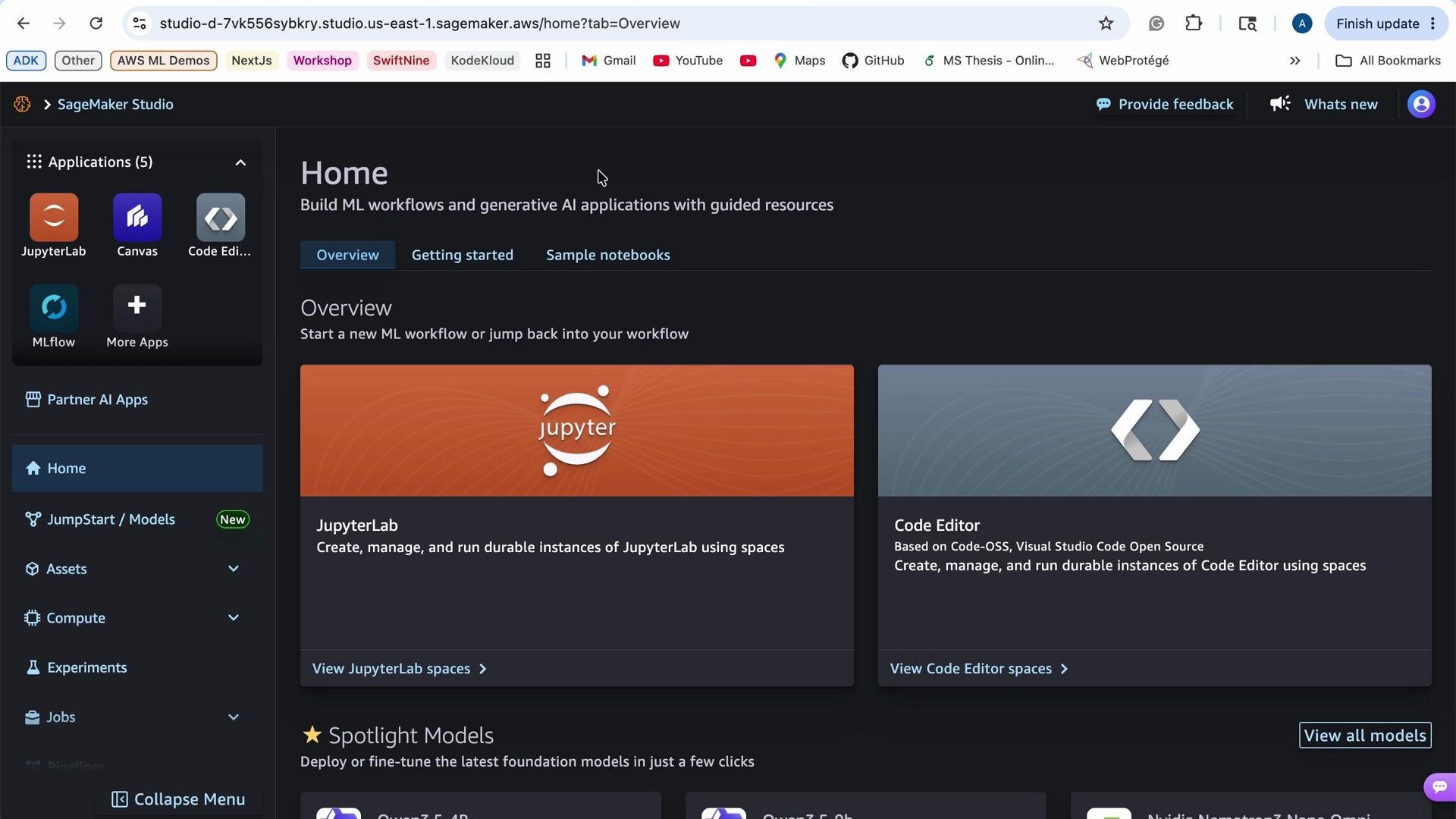
Task: Open the SwiftNine bookmark
Action: (x=401, y=61)
